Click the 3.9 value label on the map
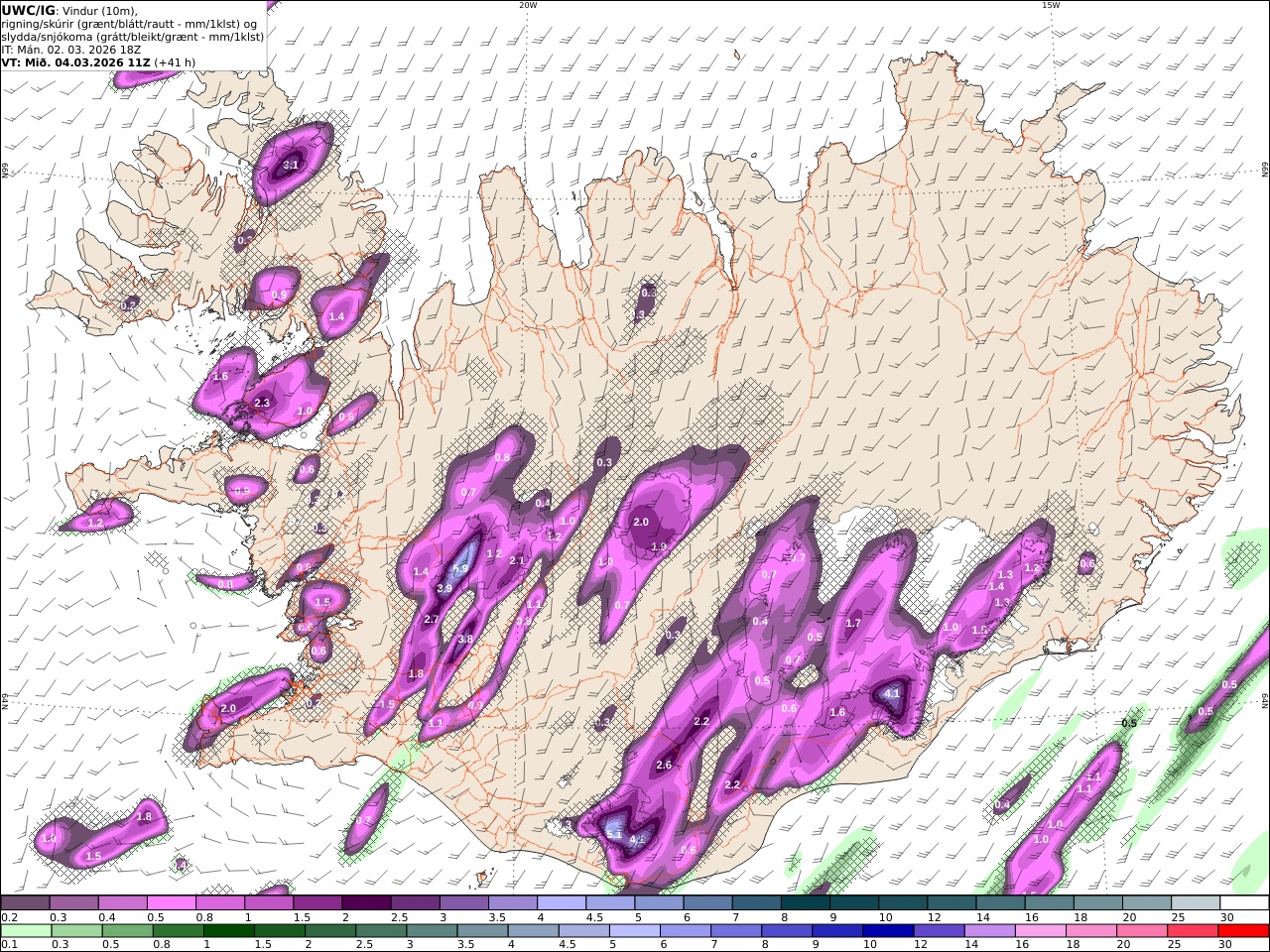Screen dimensions: 1270x952 click(x=444, y=588)
